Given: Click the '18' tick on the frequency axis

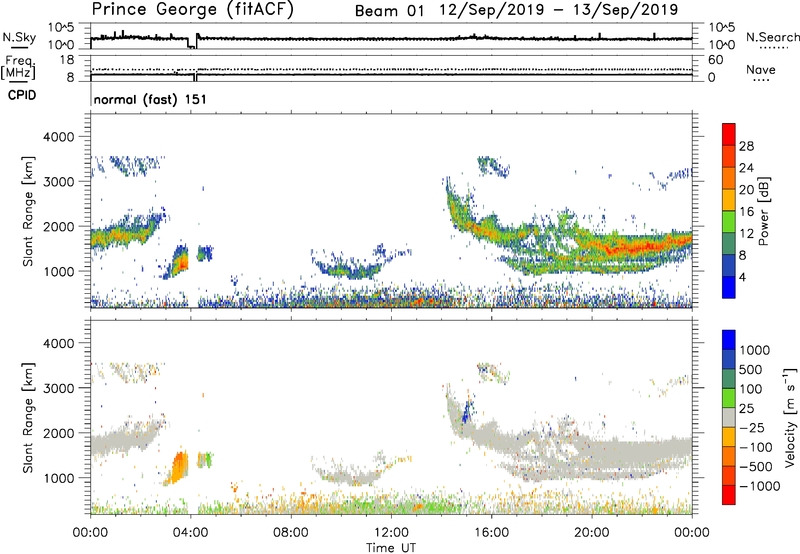Looking at the screenshot, I should tap(67, 60).
